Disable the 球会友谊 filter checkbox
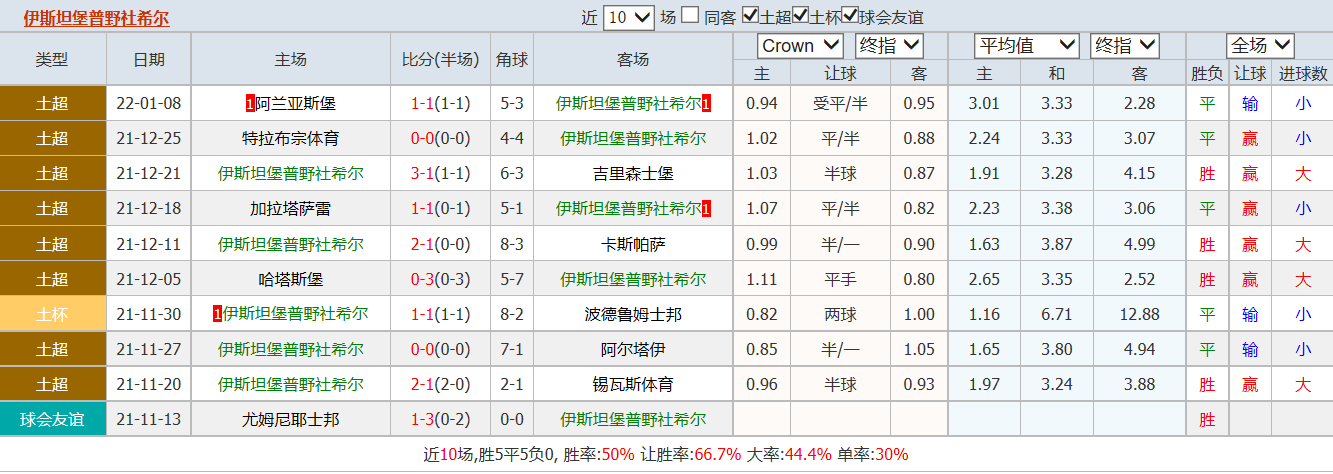 click(850, 16)
